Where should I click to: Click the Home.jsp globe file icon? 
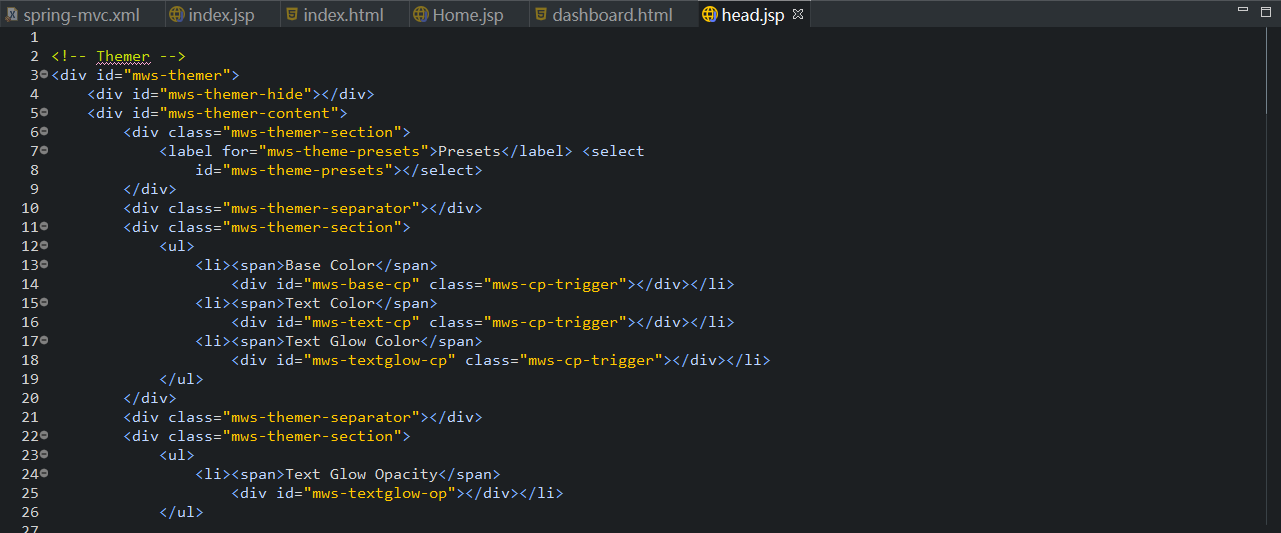421,15
